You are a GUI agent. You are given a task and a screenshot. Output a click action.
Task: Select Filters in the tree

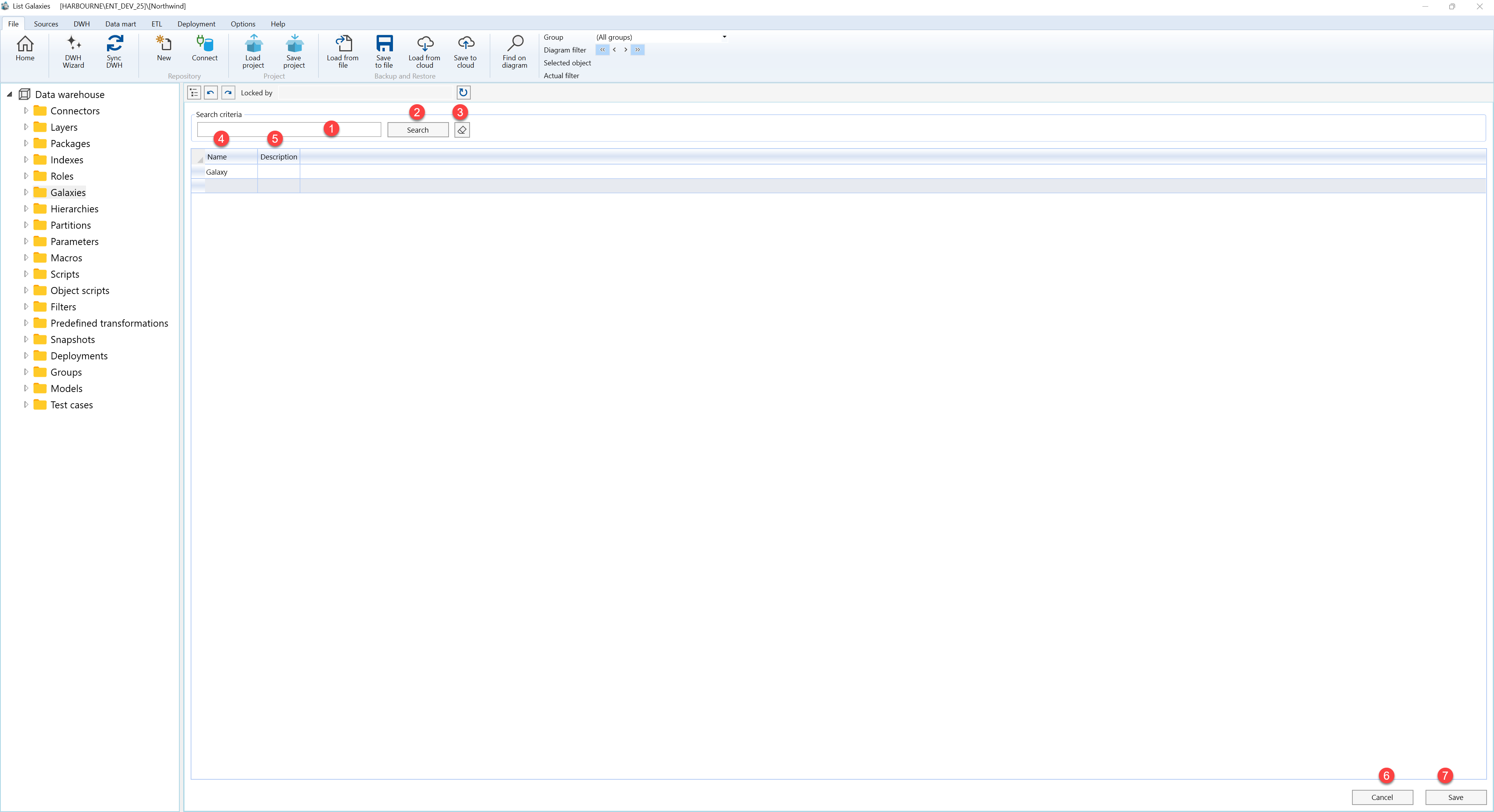pos(63,306)
